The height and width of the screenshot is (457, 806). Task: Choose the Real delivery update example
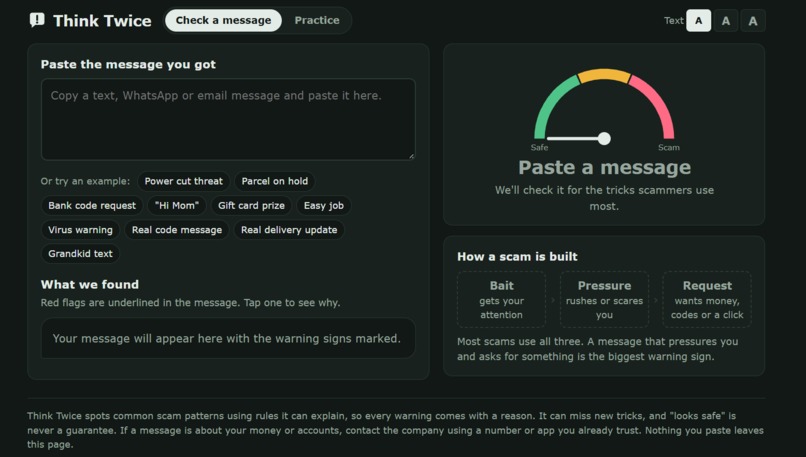(289, 230)
